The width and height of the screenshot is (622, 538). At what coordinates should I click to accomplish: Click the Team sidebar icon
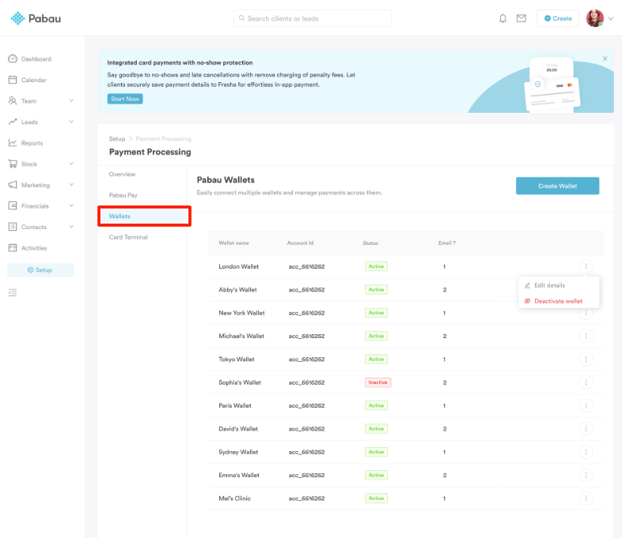click(13, 101)
